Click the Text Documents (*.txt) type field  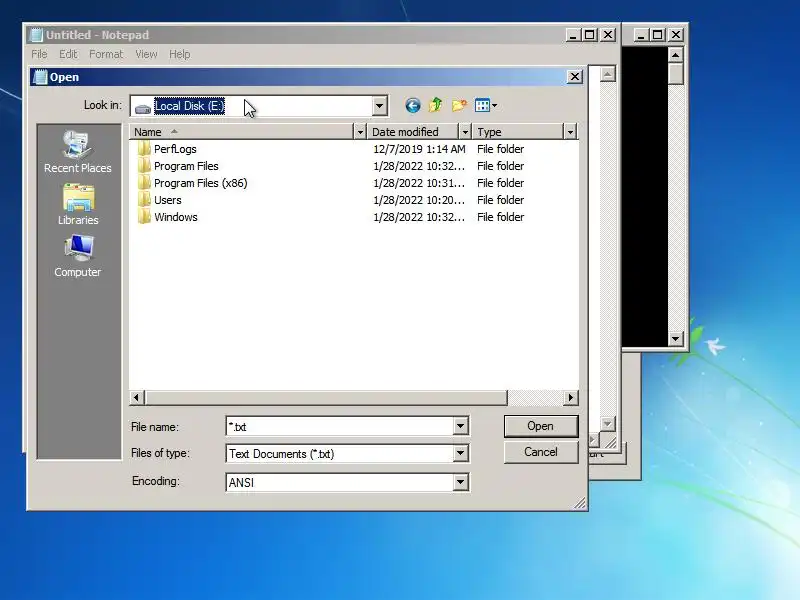[339, 454]
